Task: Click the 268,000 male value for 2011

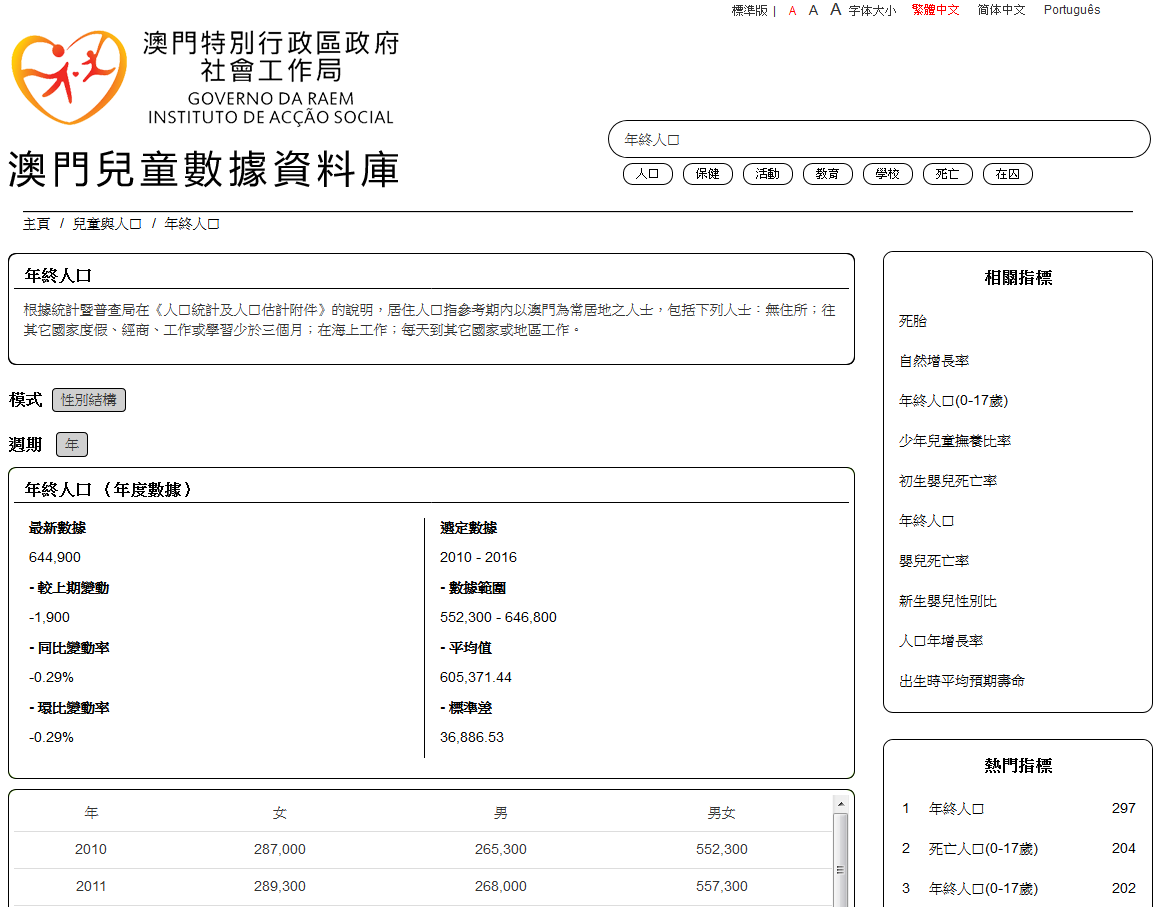Action: [x=500, y=886]
